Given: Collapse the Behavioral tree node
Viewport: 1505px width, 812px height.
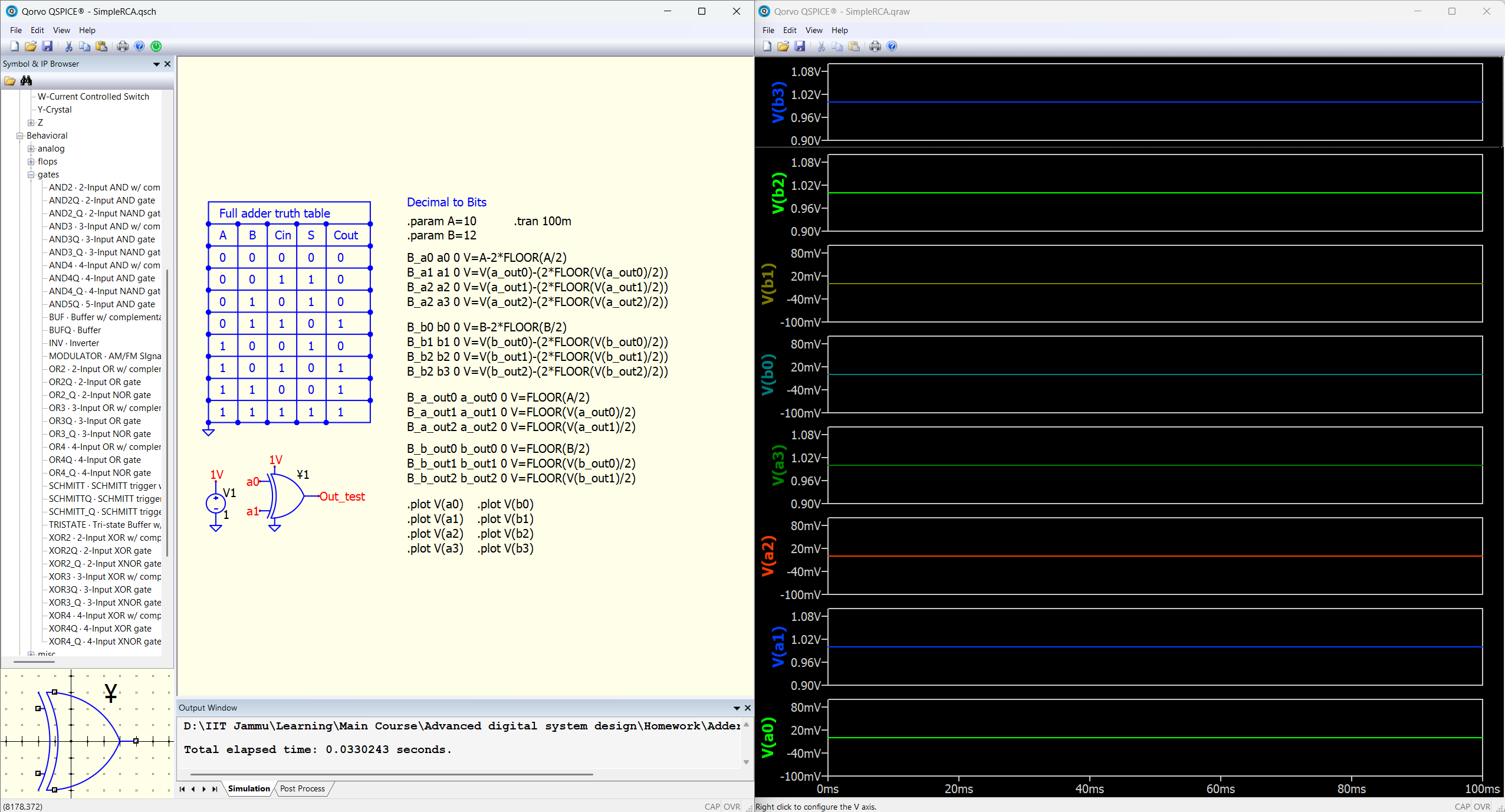Looking at the screenshot, I should coord(20,136).
